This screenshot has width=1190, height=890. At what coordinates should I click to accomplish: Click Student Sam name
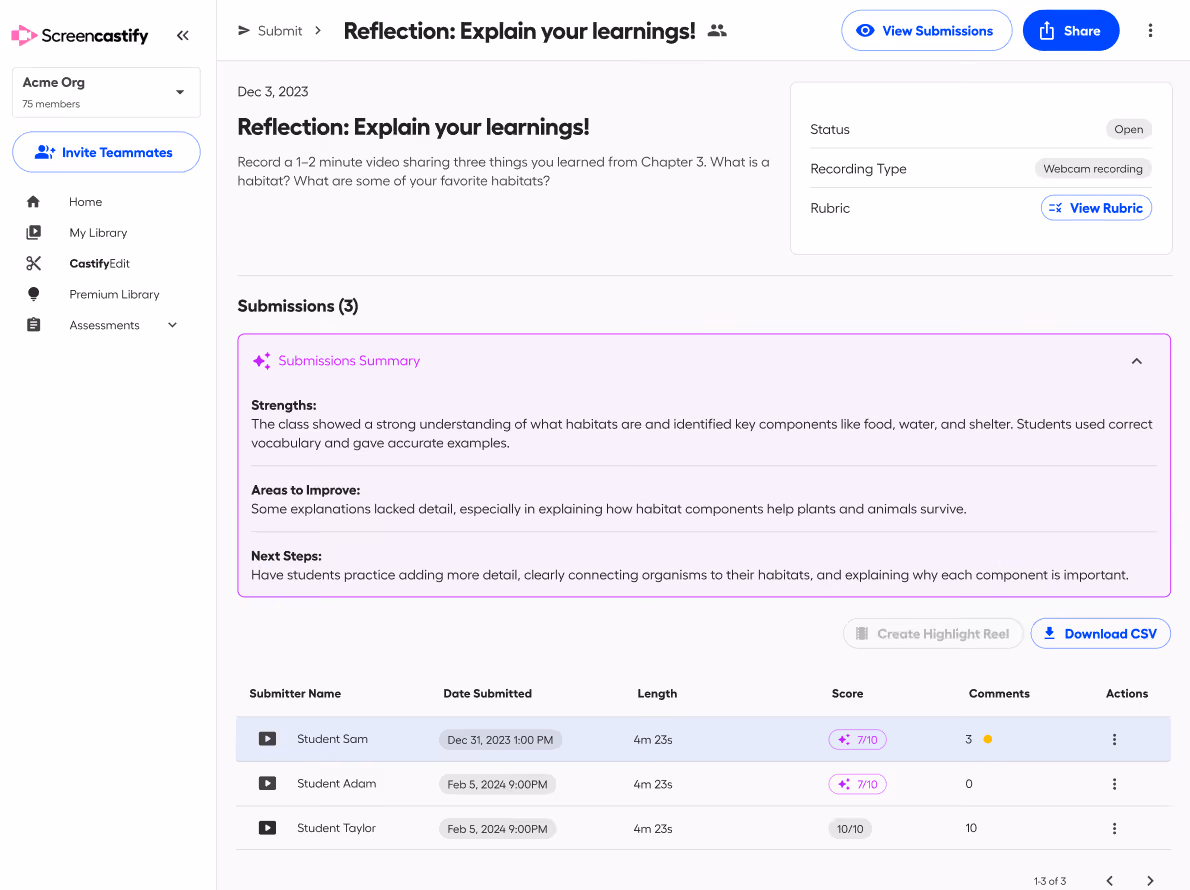[x=332, y=739]
